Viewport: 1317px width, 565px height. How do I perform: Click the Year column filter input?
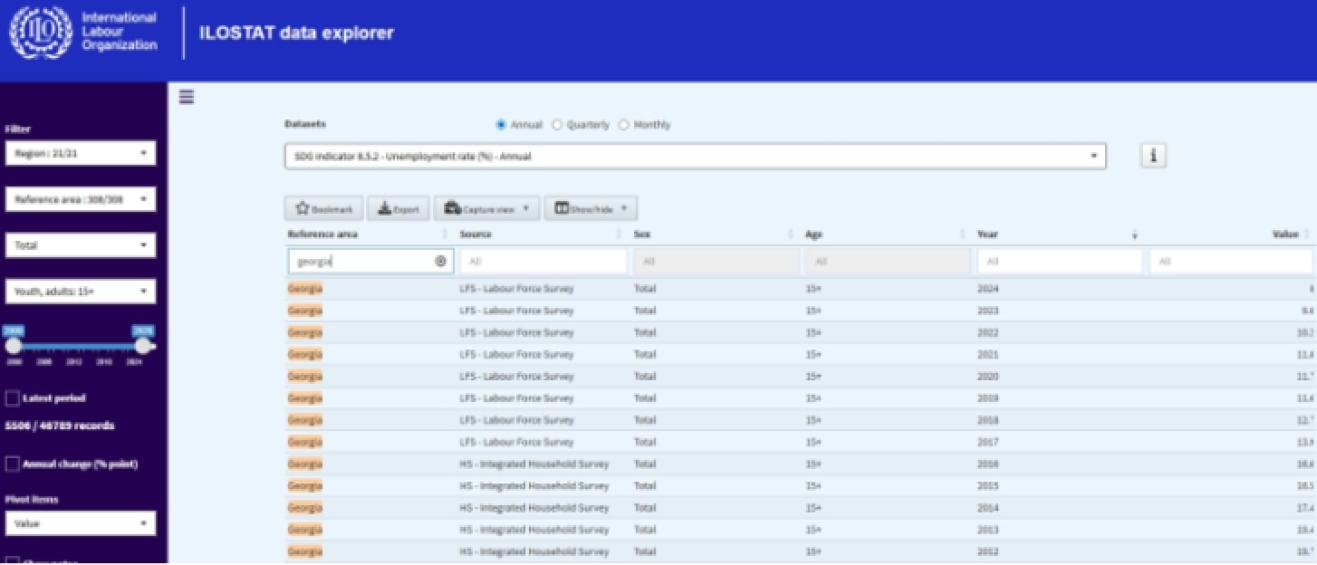click(x=1058, y=261)
